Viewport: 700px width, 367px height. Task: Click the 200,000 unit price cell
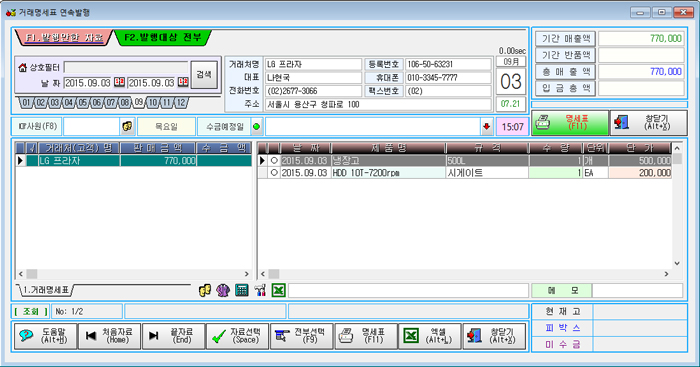point(640,172)
